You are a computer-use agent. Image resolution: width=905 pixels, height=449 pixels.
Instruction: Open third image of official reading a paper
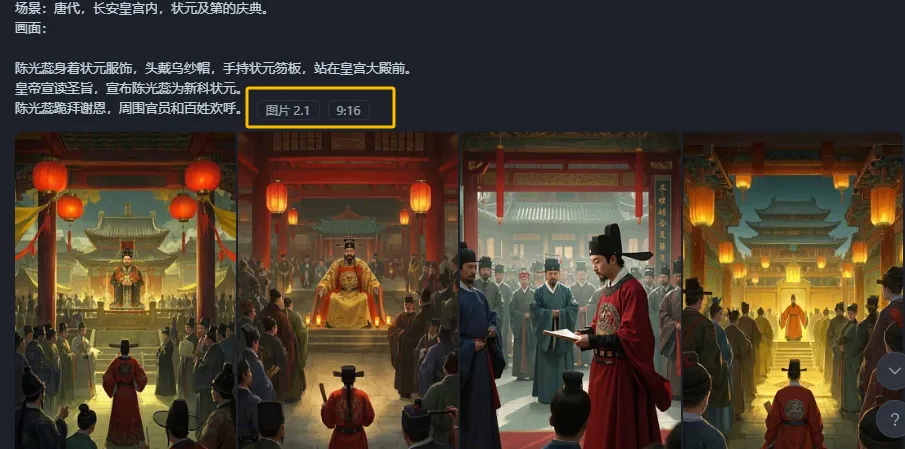point(571,290)
